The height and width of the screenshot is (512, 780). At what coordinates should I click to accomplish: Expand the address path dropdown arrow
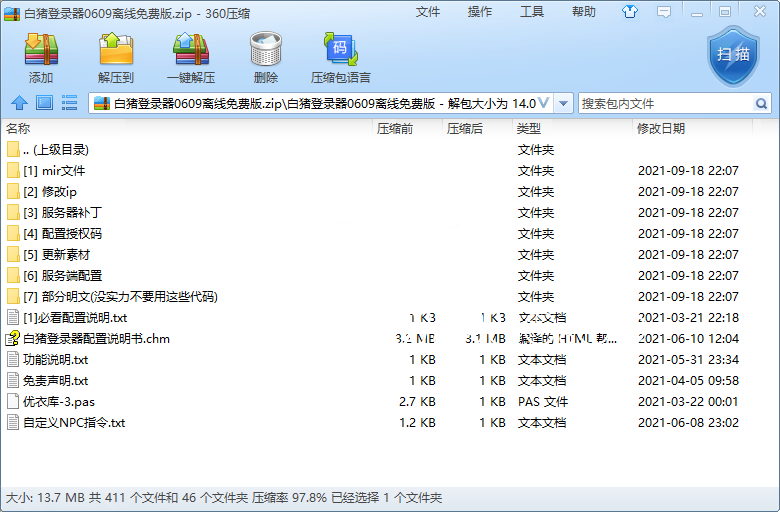pos(563,103)
